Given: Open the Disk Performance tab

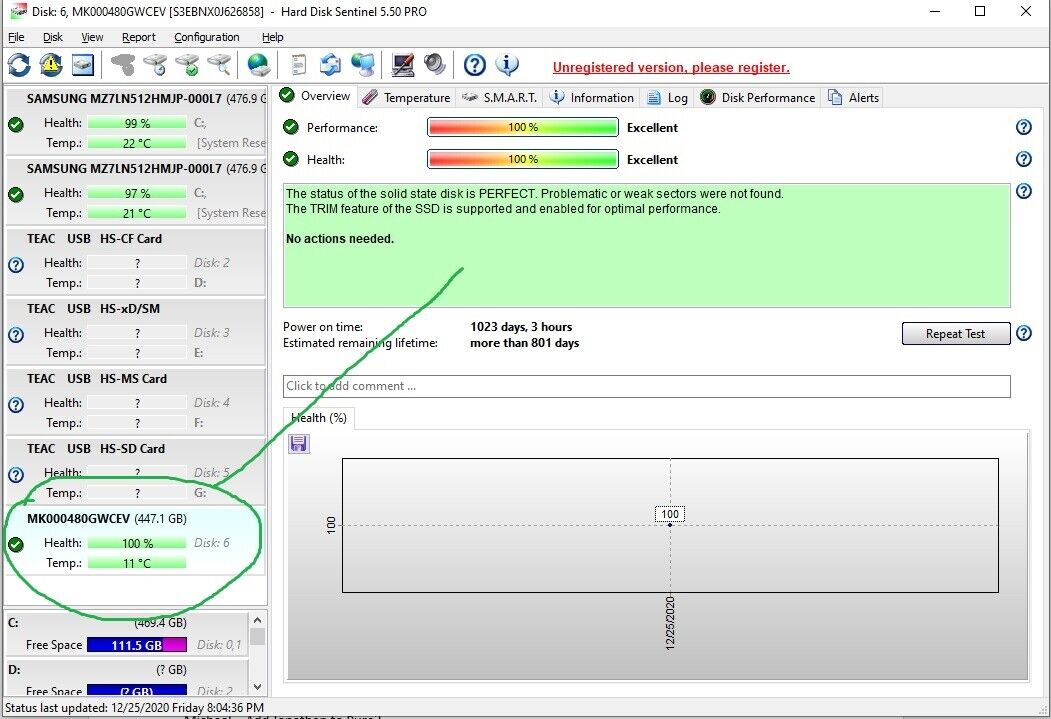Looking at the screenshot, I should [758, 97].
